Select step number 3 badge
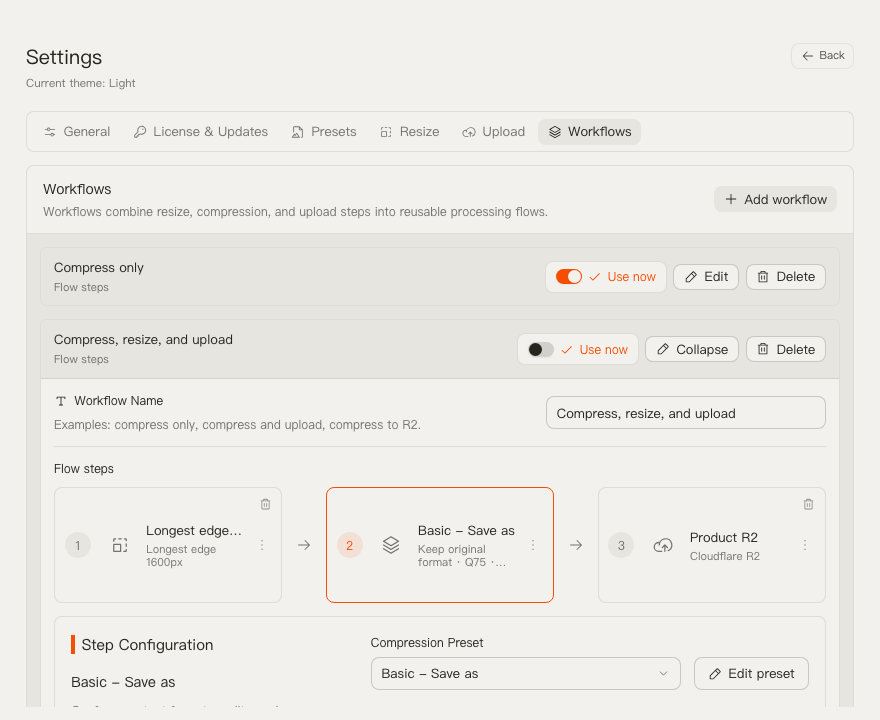Screen dimensions: 880x720 [621, 545]
